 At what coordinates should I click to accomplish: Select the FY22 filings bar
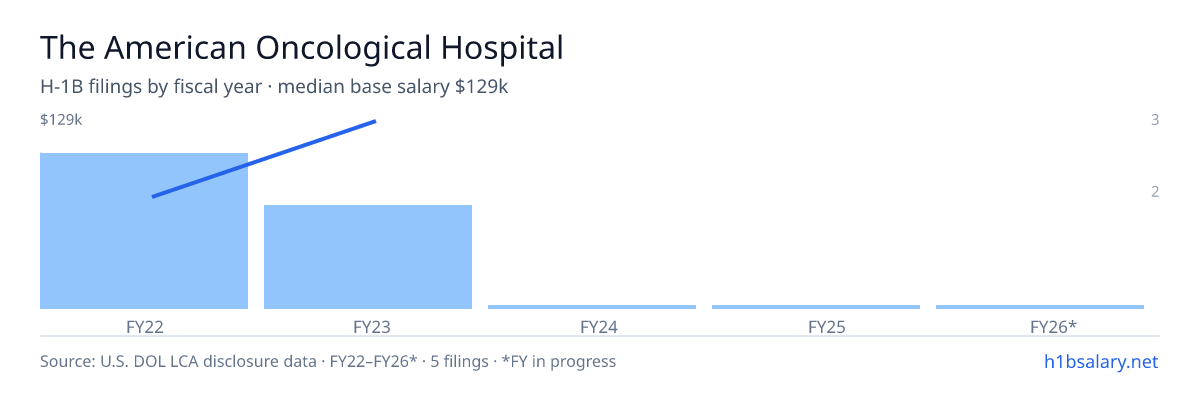click(144, 231)
